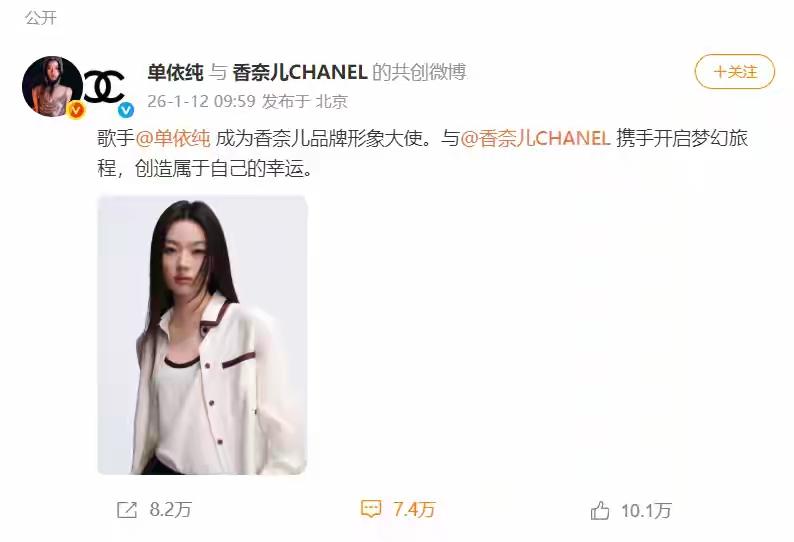The image size is (794, 542).
Task: Click @香奈儿CHANEL mention in post text
Action: point(535,138)
